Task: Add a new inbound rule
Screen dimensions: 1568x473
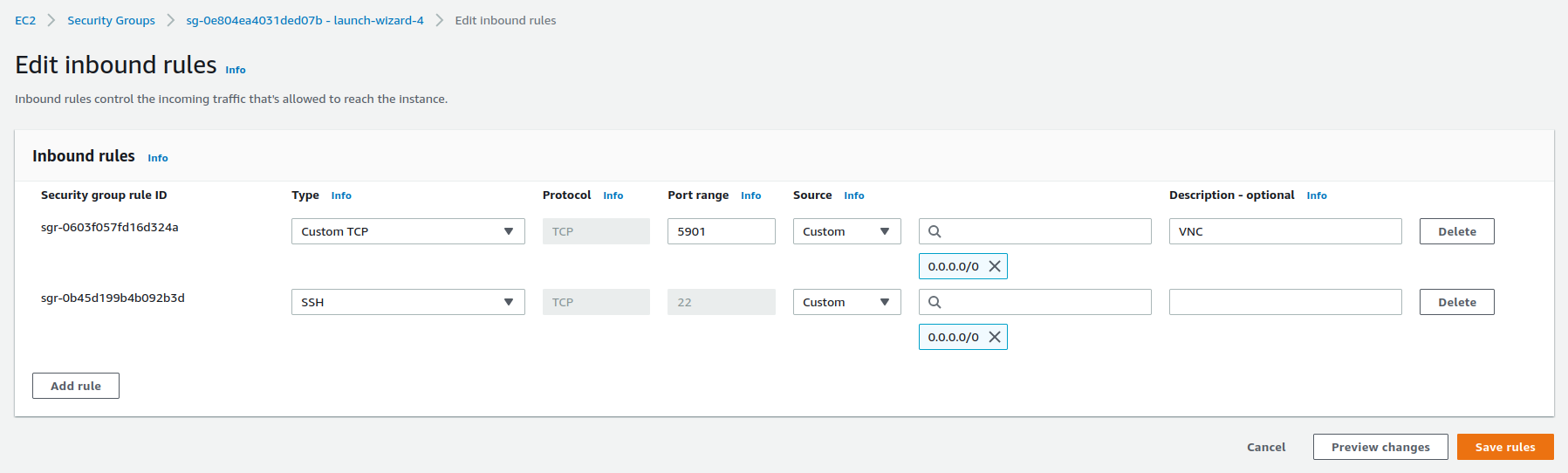Action: click(x=76, y=386)
